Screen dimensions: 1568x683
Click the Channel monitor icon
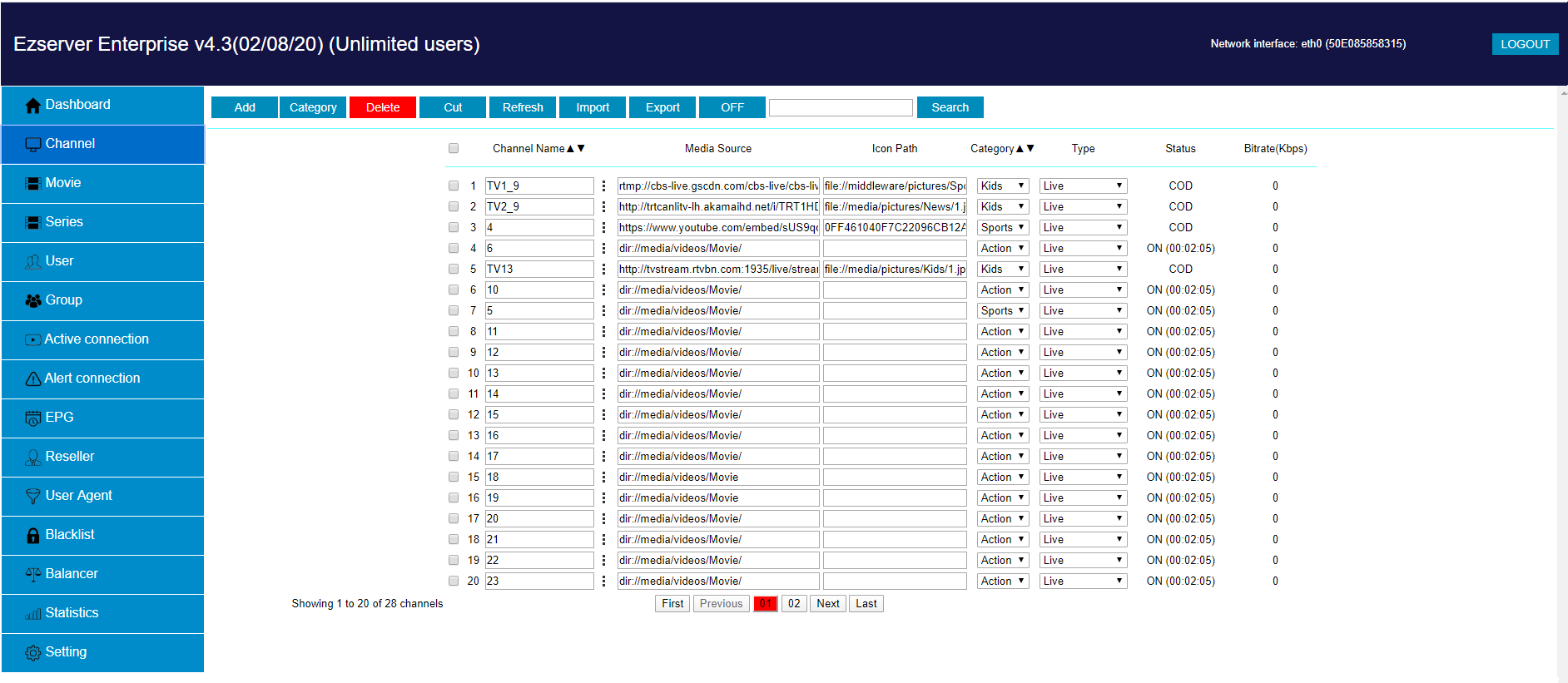pos(33,145)
